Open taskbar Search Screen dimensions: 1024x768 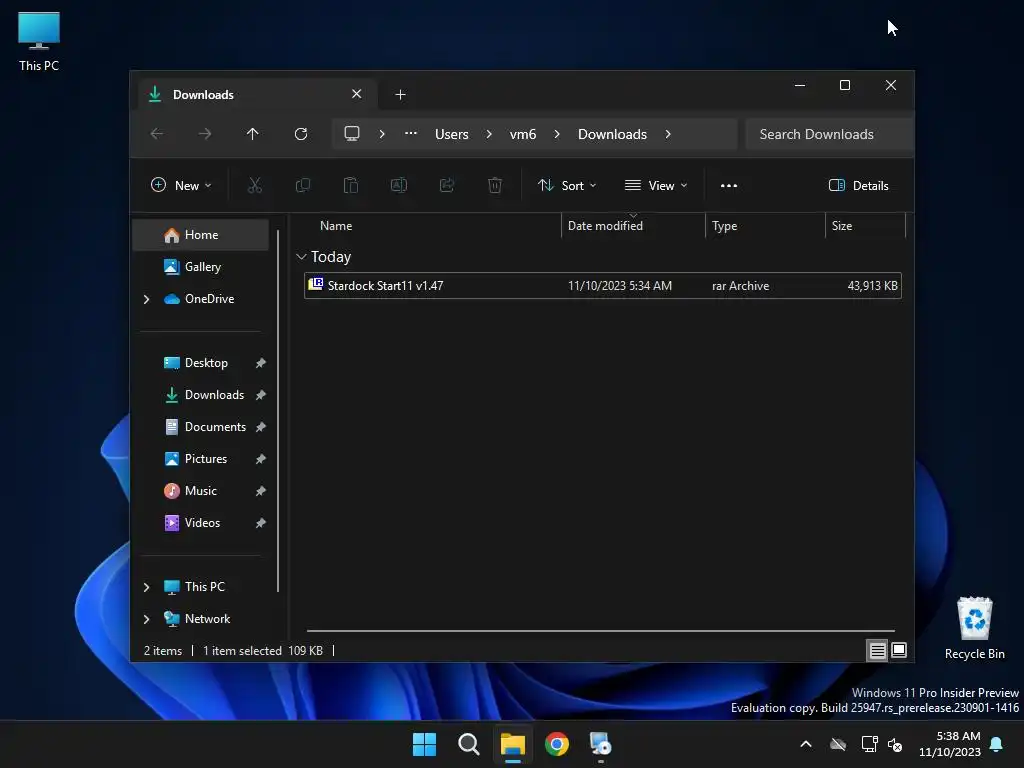tap(469, 744)
